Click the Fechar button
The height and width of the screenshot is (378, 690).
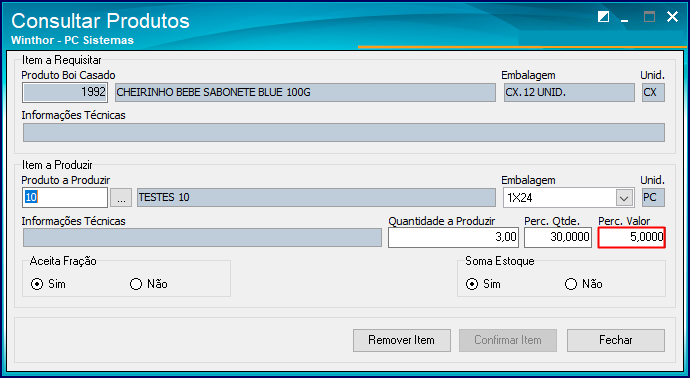616,340
